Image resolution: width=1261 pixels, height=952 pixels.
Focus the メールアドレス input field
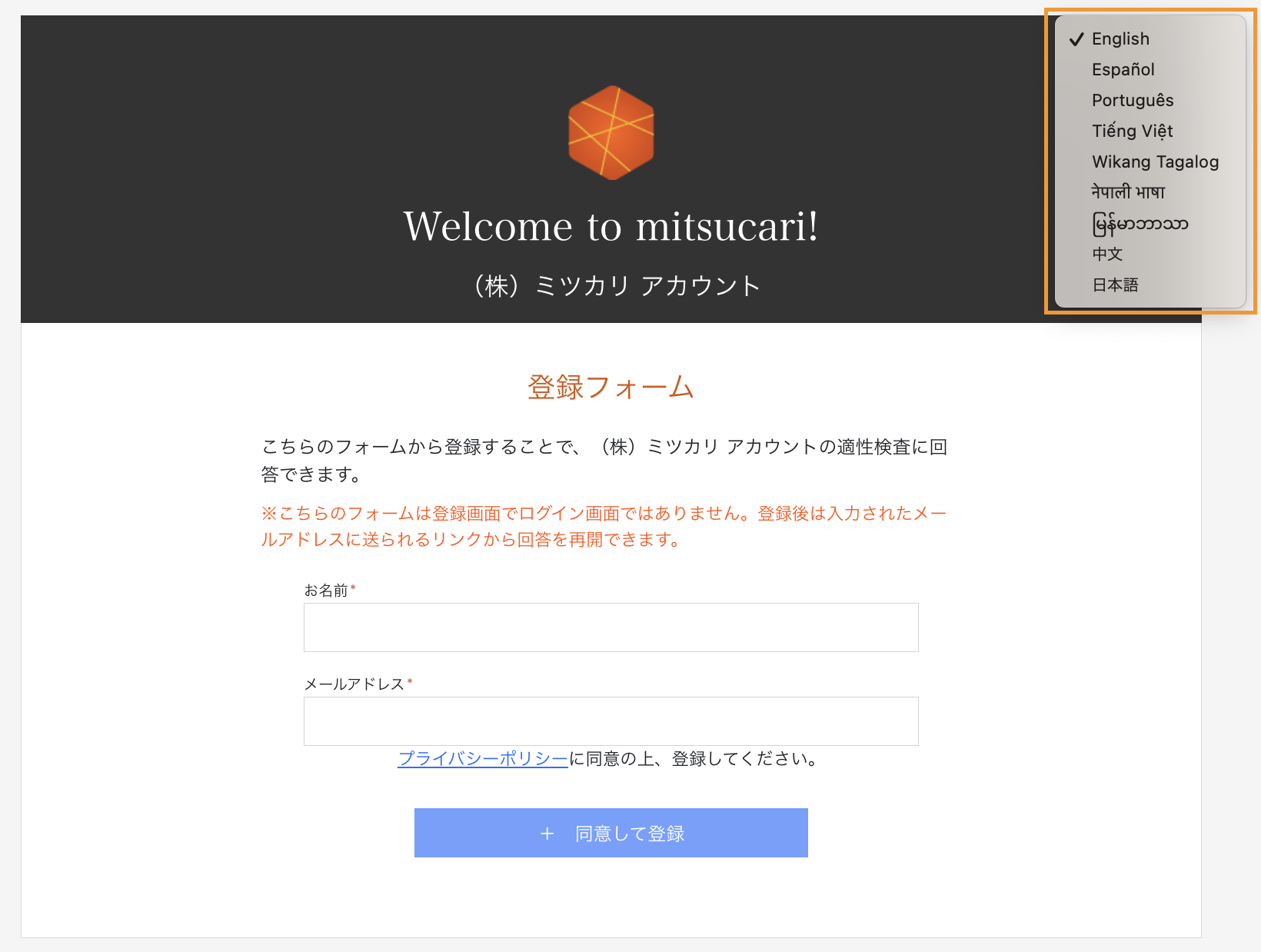(x=611, y=721)
